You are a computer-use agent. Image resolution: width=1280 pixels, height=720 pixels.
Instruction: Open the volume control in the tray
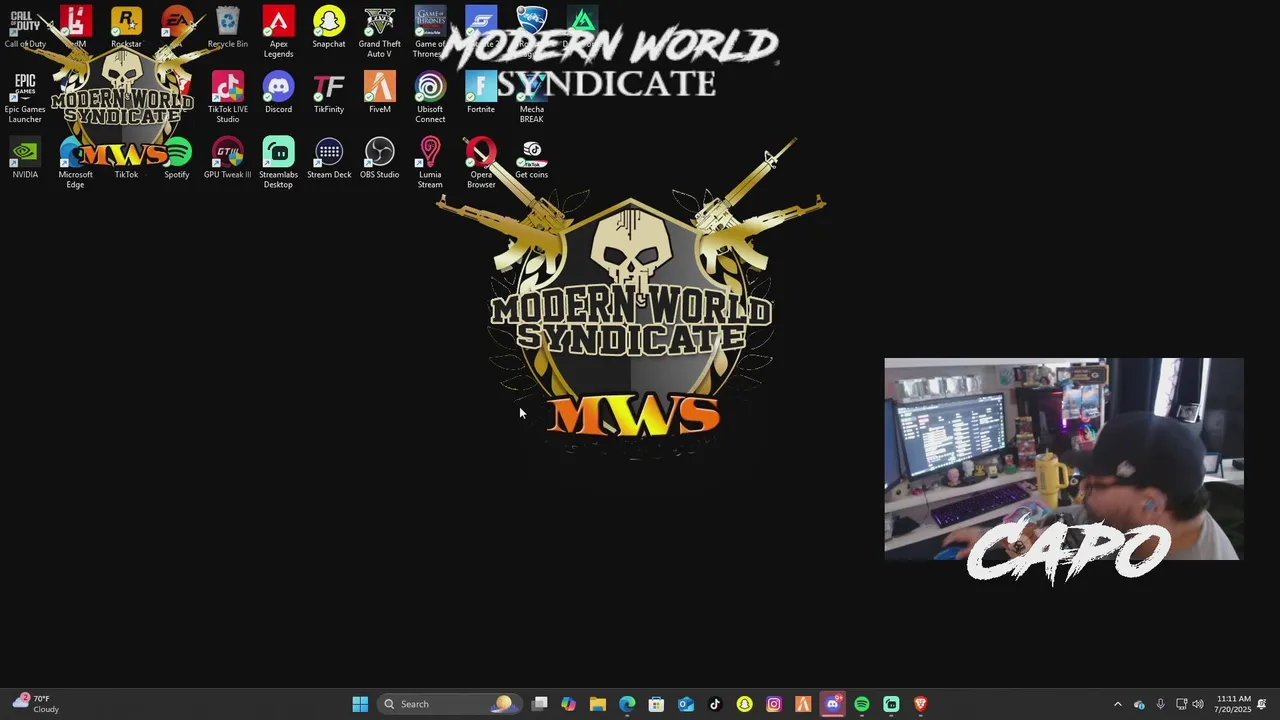[x=1198, y=704]
